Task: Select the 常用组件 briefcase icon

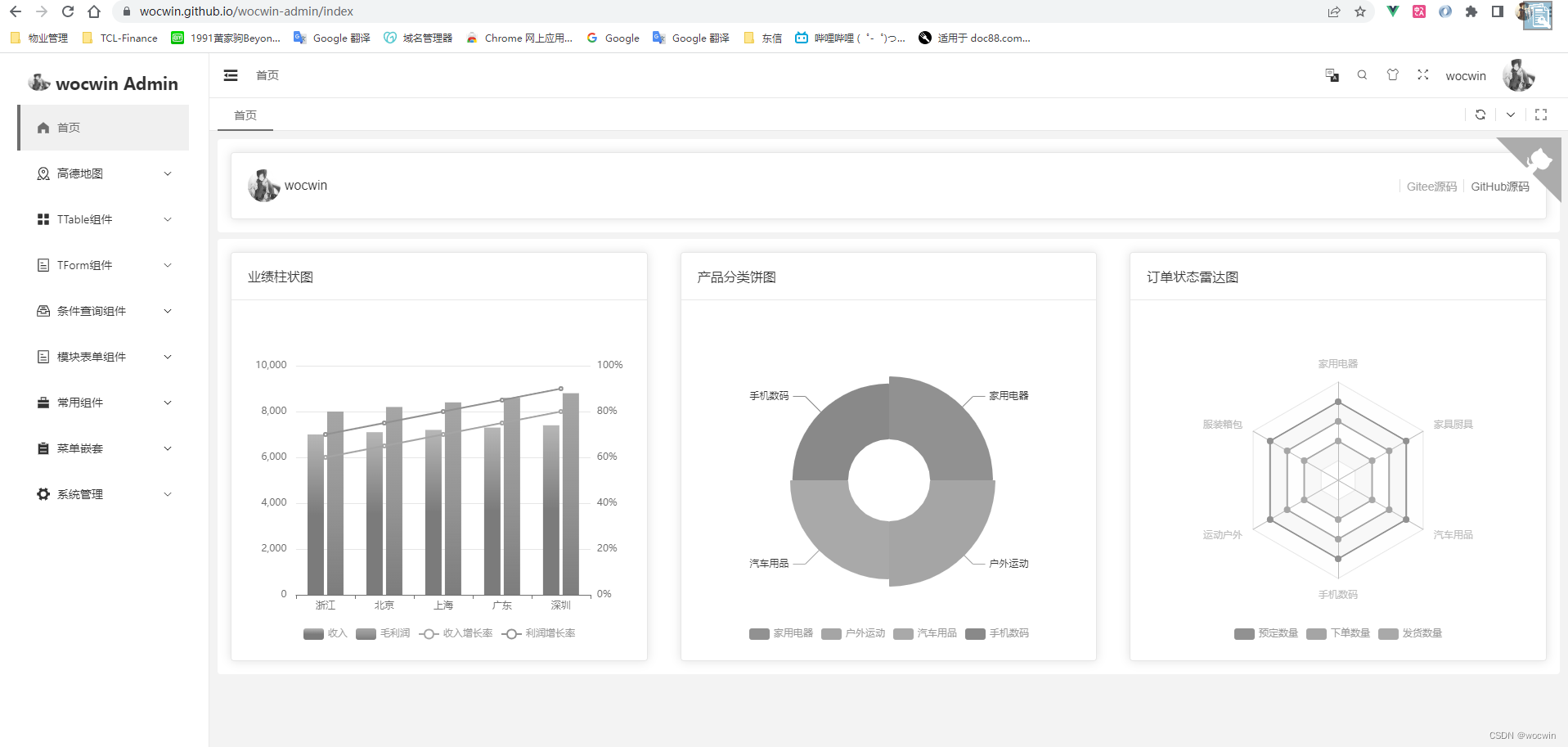Action: (43, 403)
